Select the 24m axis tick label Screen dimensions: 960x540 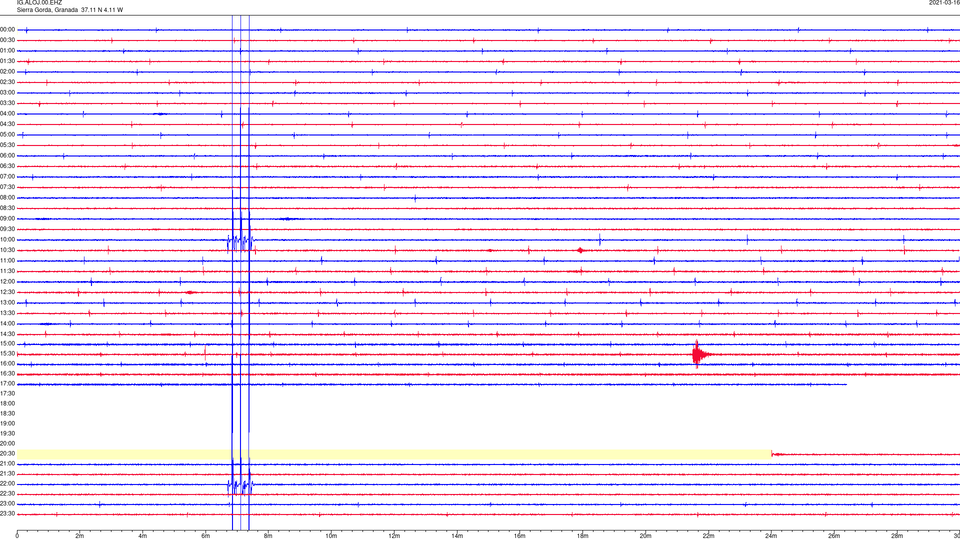pyautogui.click(x=771, y=536)
